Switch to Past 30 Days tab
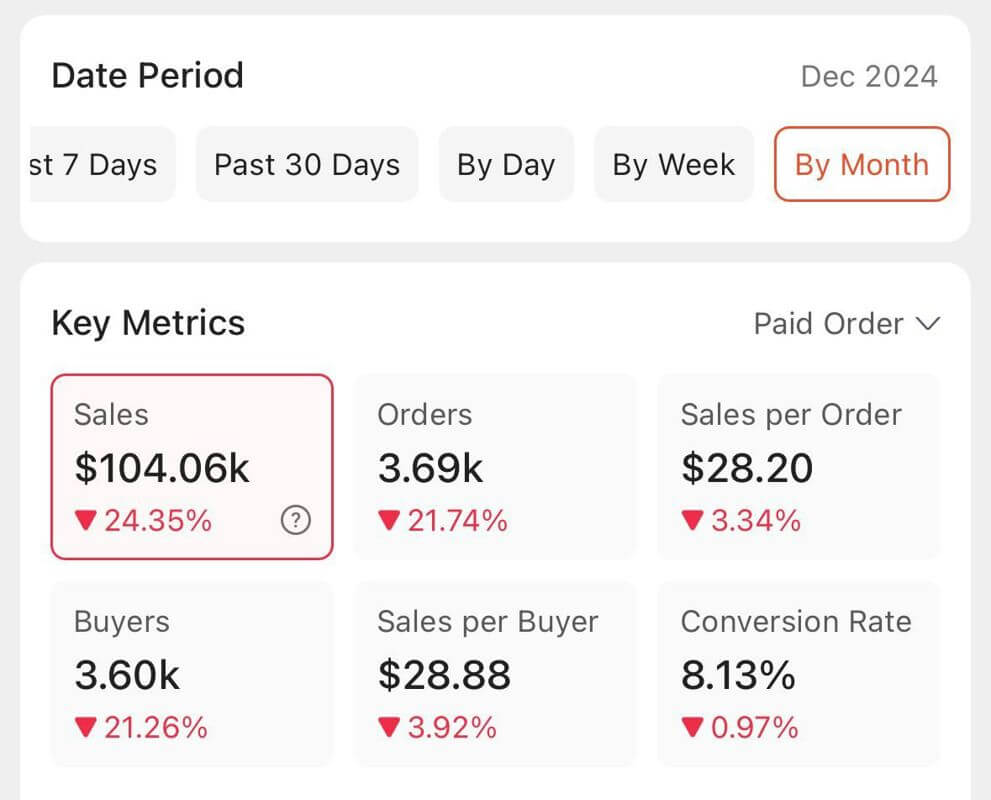The height and width of the screenshot is (800, 991). click(x=306, y=164)
